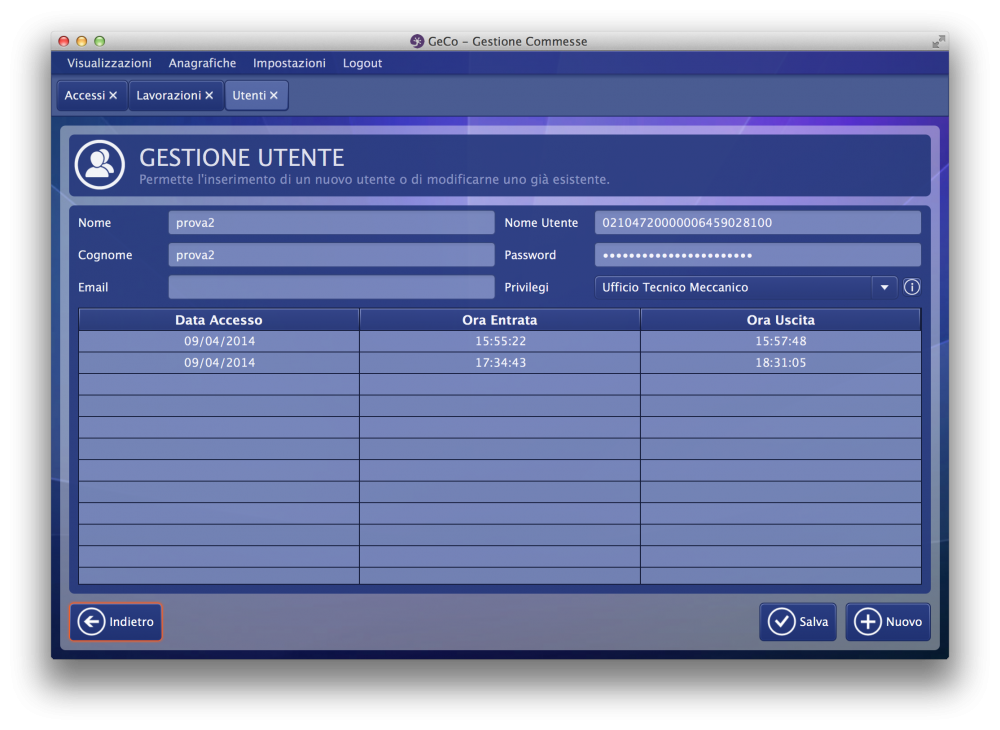Click the 09/04/2014 date in the 15:55:22 row

(x=219, y=341)
